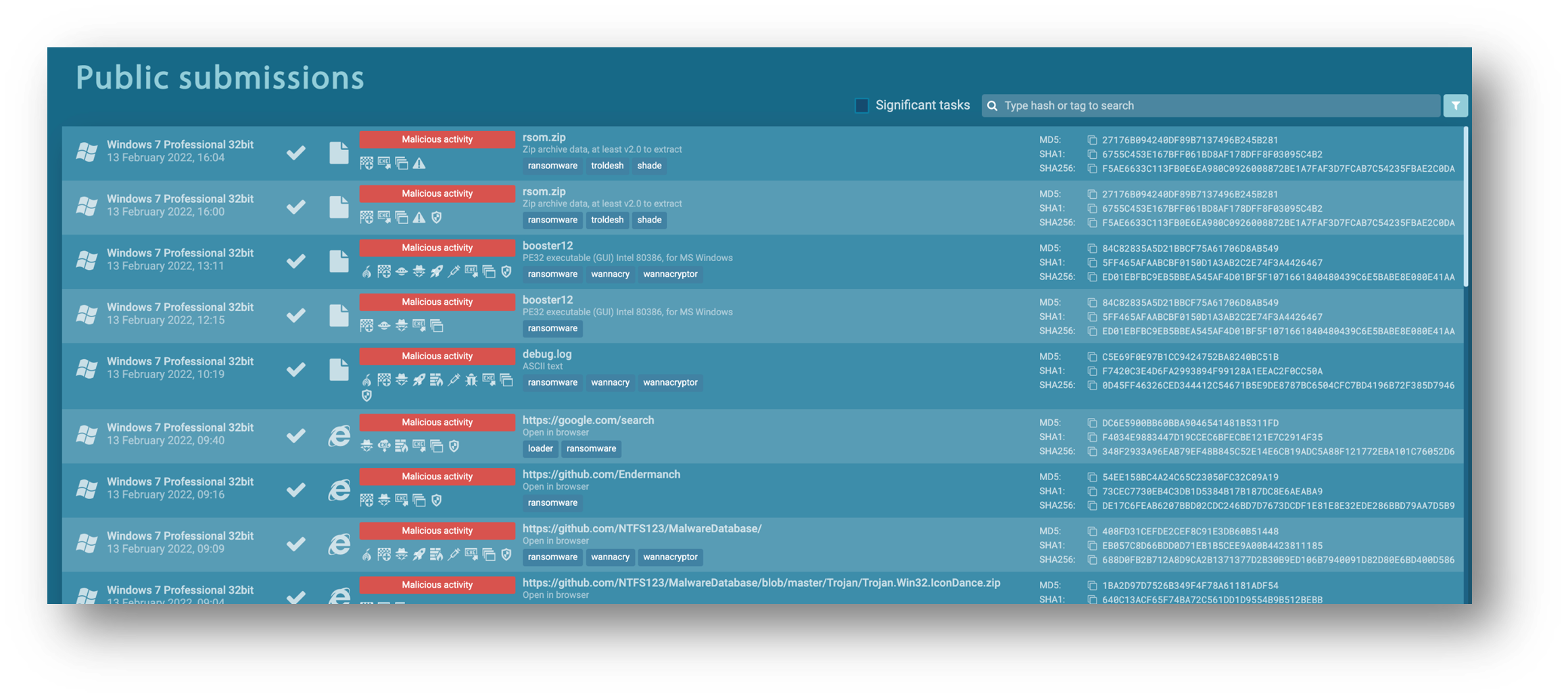This screenshot has width=1568, height=700.
Task: Open the https://github.com/Endermanch submission
Action: coord(601,474)
